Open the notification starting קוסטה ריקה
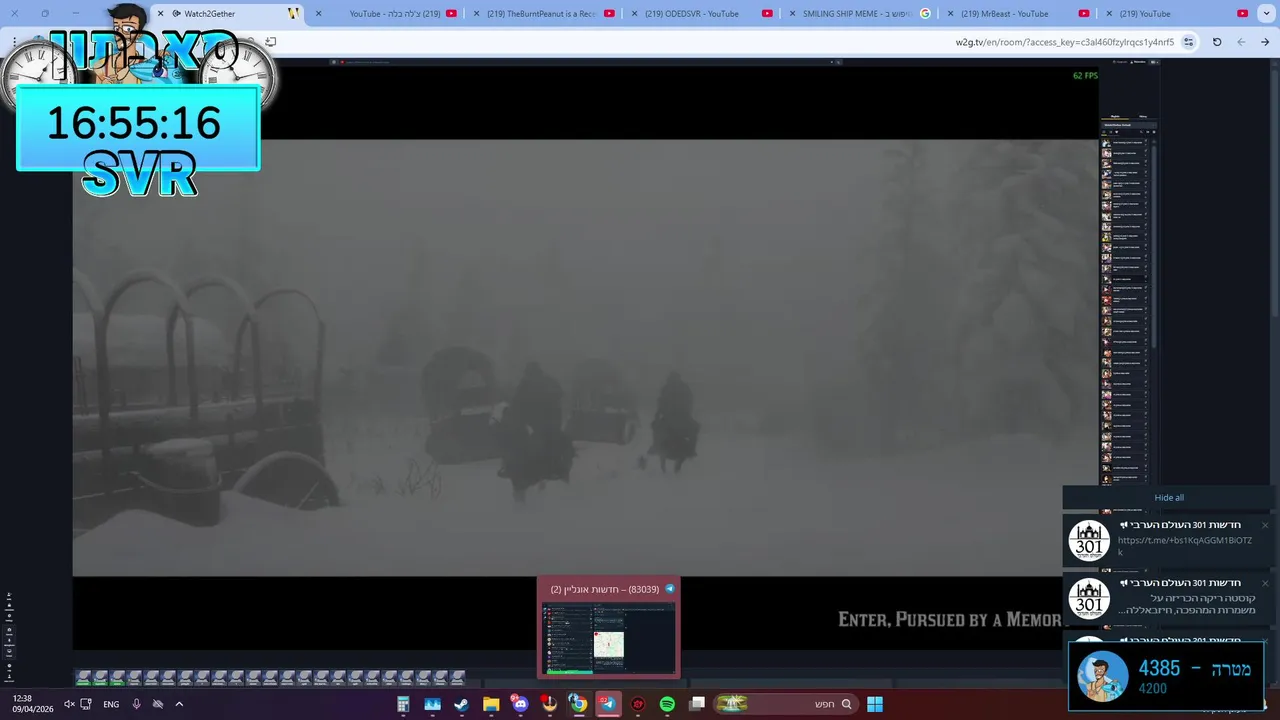 click(x=1169, y=598)
